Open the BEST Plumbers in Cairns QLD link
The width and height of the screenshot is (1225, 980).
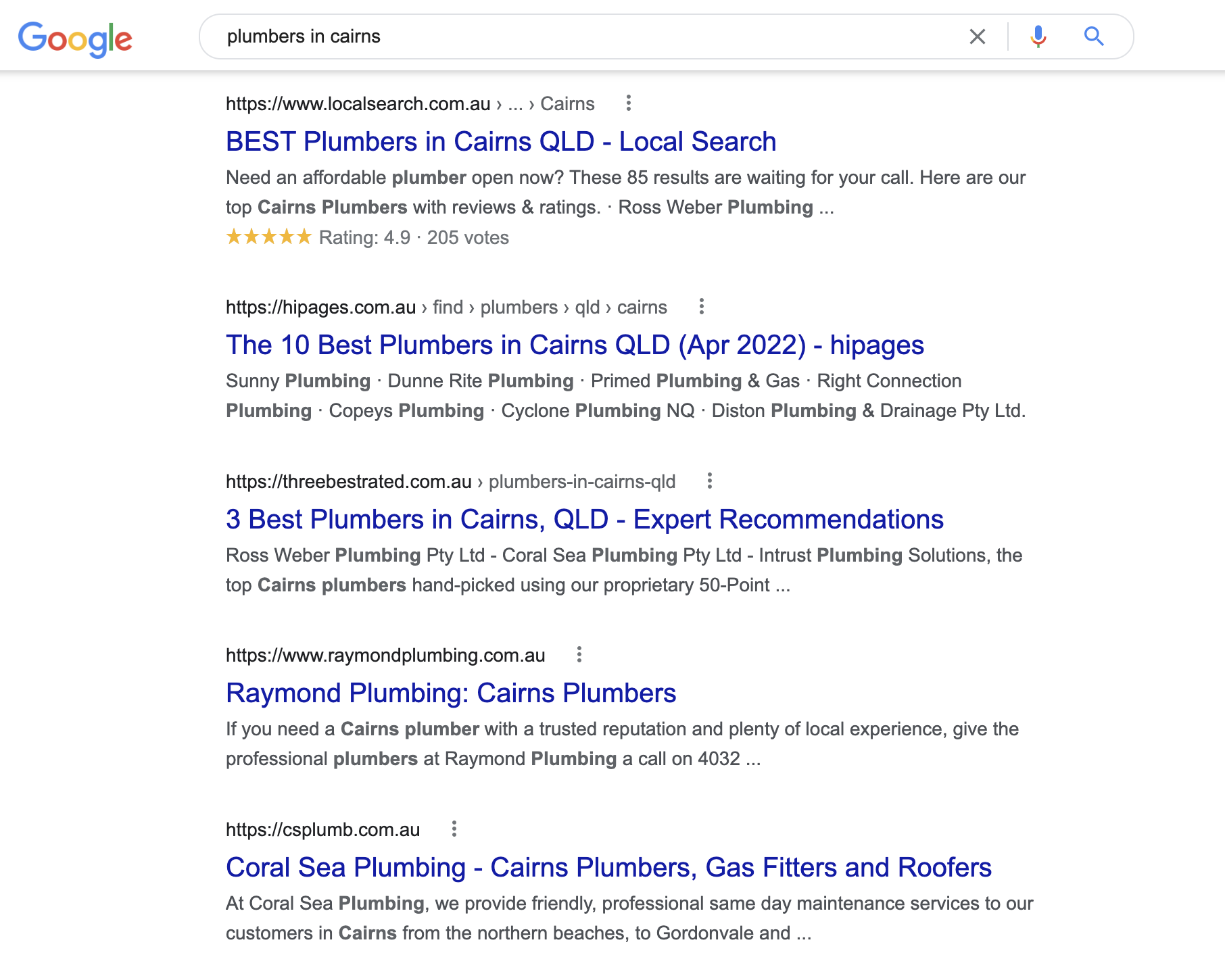pyautogui.click(x=500, y=142)
